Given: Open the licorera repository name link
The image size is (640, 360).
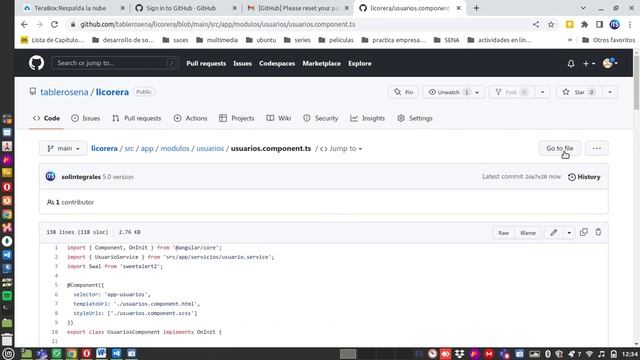Looking at the screenshot, I should tap(112, 92).
